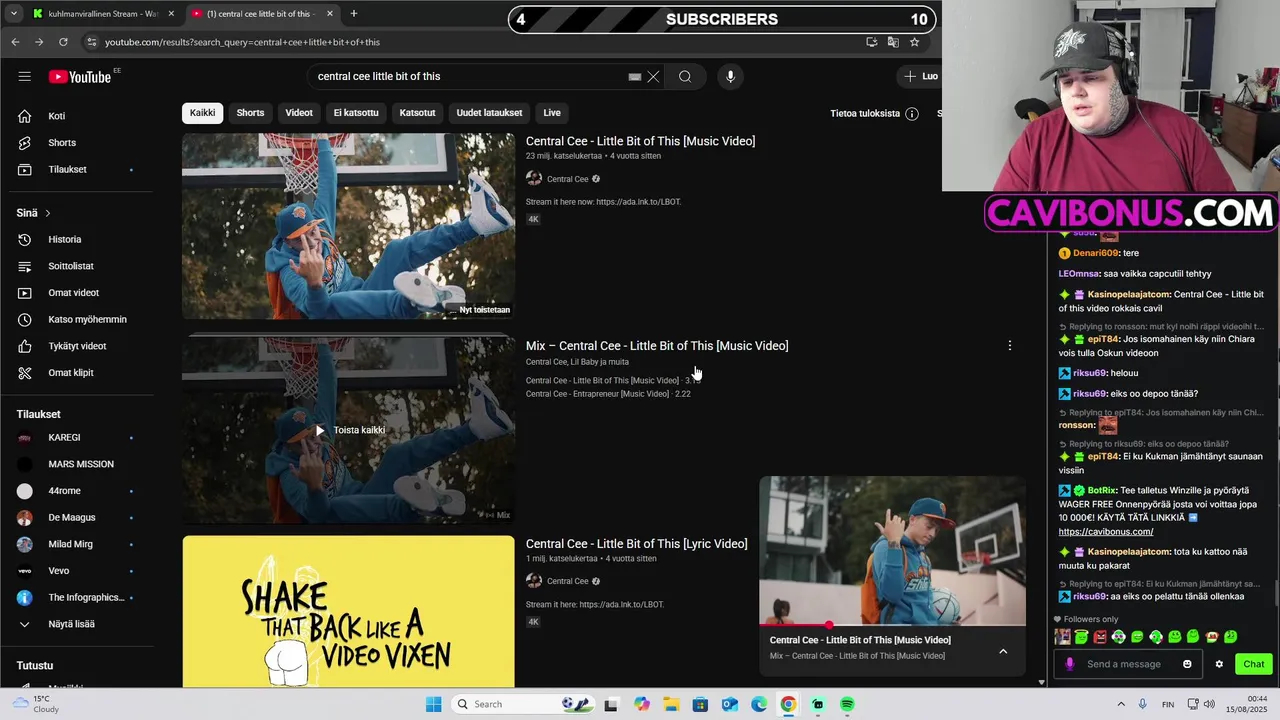Expand the Sinä section chevron

tap(47, 213)
